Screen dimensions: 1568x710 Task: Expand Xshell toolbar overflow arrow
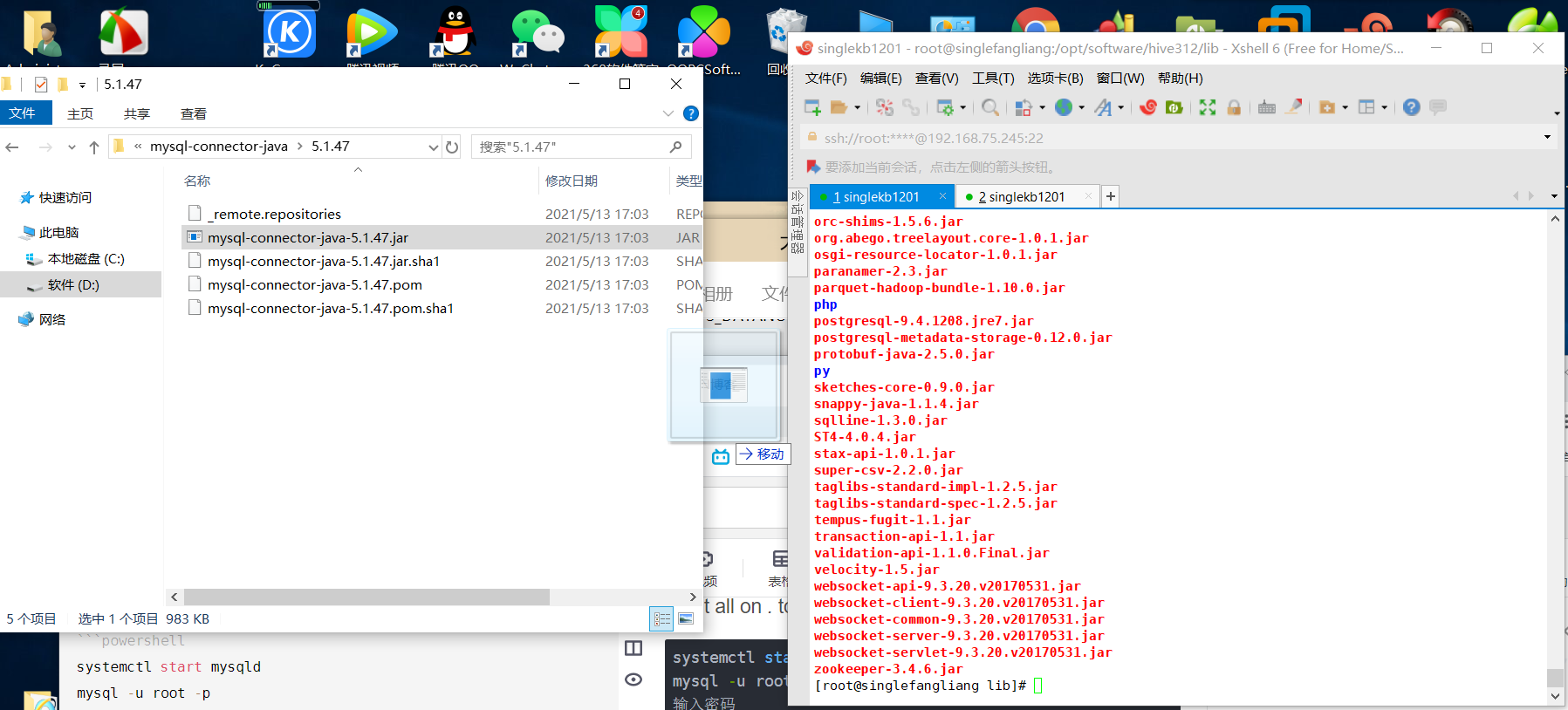(x=1557, y=113)
